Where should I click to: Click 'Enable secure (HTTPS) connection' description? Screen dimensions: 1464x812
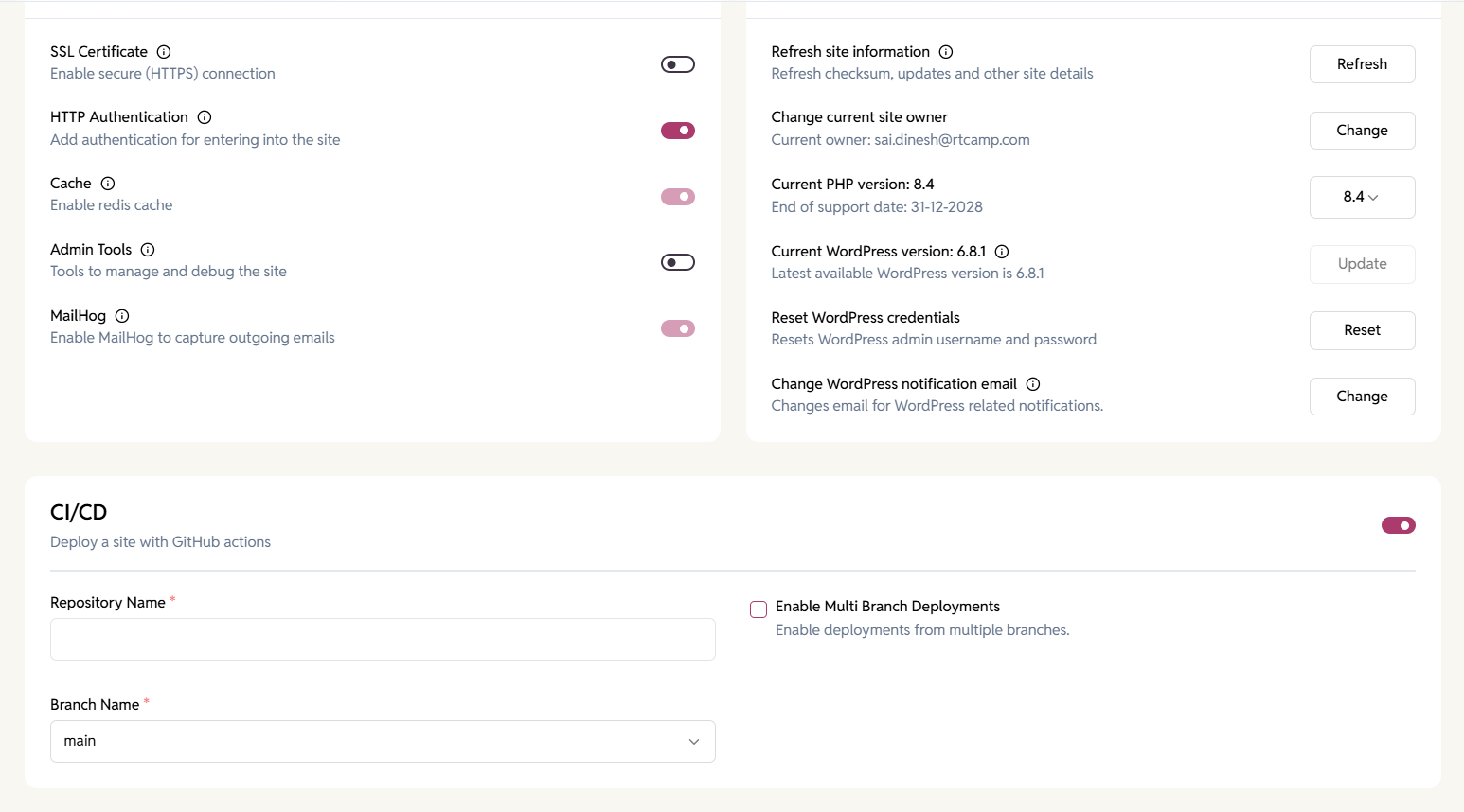[x=163, y=74]
